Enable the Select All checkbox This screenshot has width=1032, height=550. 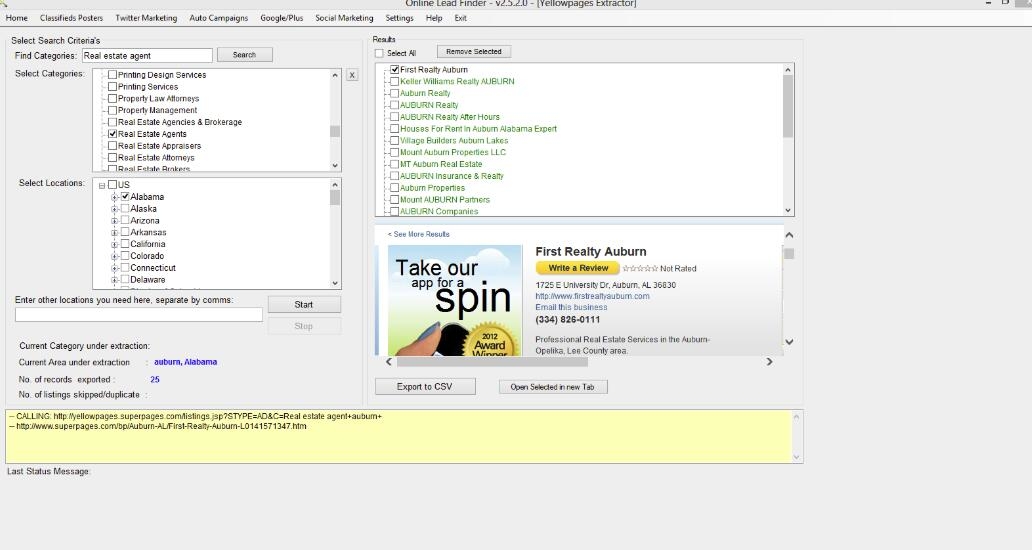tap(380, 53)
